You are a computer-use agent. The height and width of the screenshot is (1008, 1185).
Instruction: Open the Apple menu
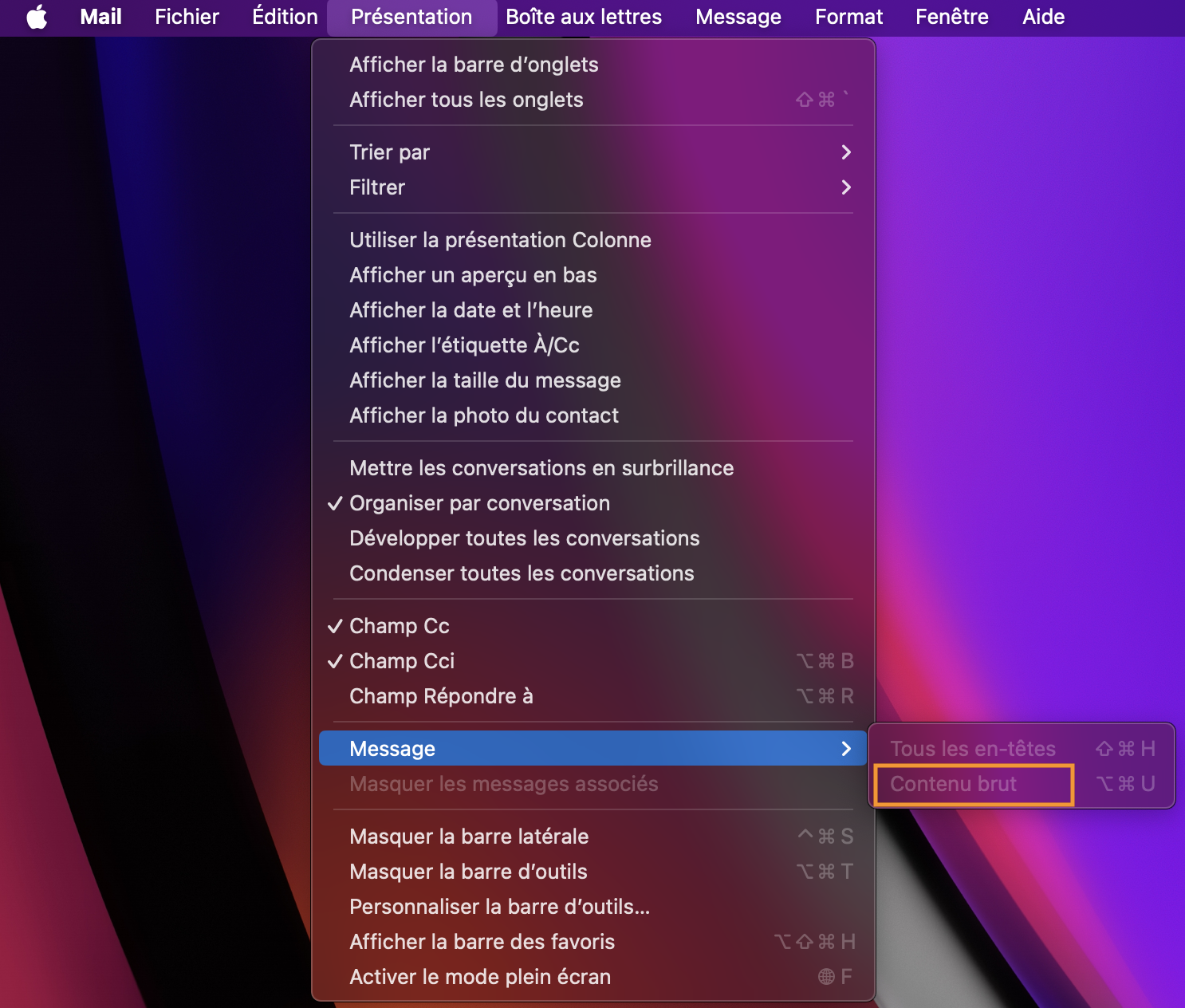pos(37,17)
